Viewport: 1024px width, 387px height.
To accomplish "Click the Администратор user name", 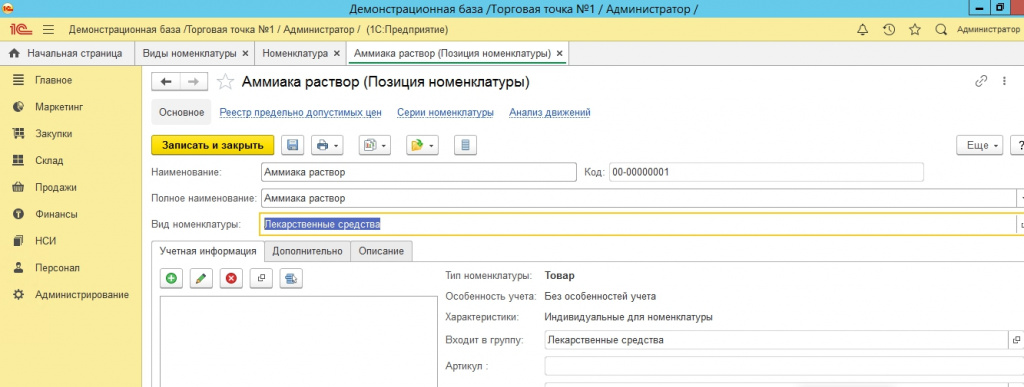I will click(988, 29).
